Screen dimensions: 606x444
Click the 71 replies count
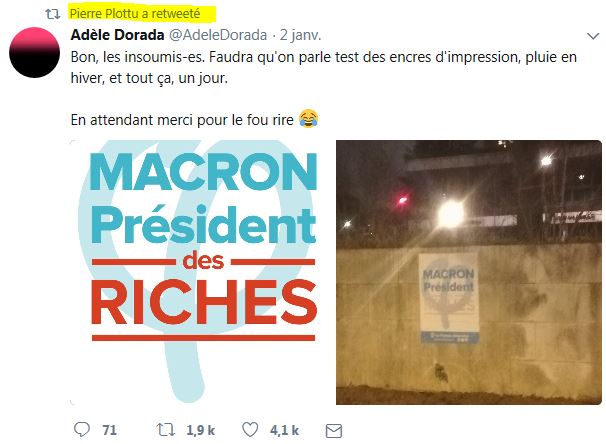tap(109, 430)
